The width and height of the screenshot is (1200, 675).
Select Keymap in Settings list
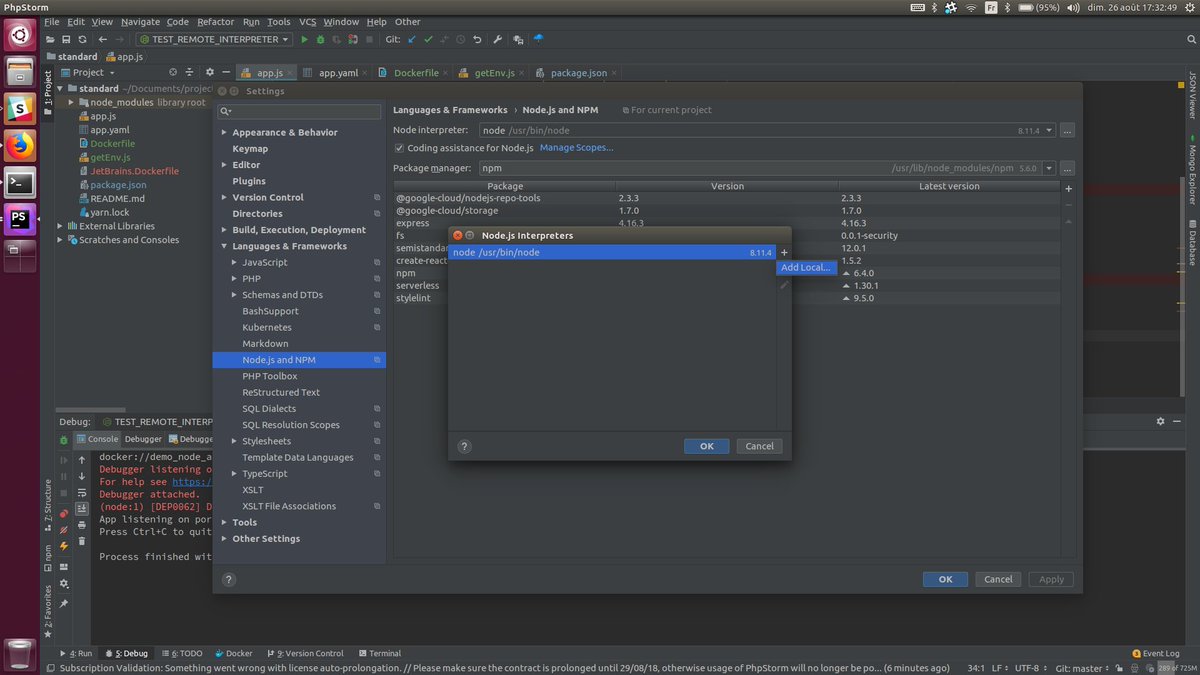(250, 148)
